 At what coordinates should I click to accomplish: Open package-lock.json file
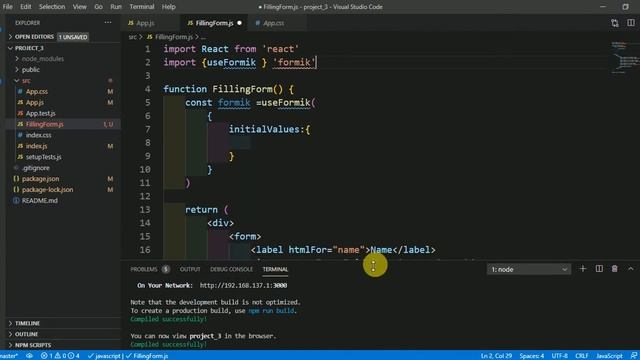pyautogui.click(x=47, y=189)
